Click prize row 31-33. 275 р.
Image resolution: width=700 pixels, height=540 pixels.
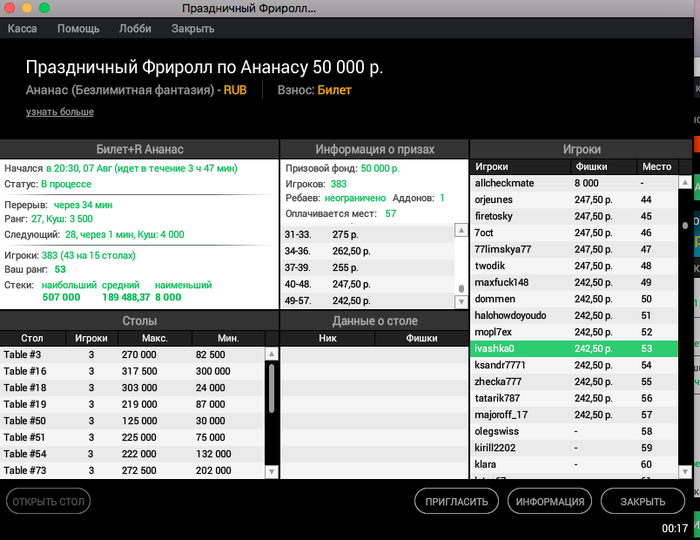click(x=368, y=234)
